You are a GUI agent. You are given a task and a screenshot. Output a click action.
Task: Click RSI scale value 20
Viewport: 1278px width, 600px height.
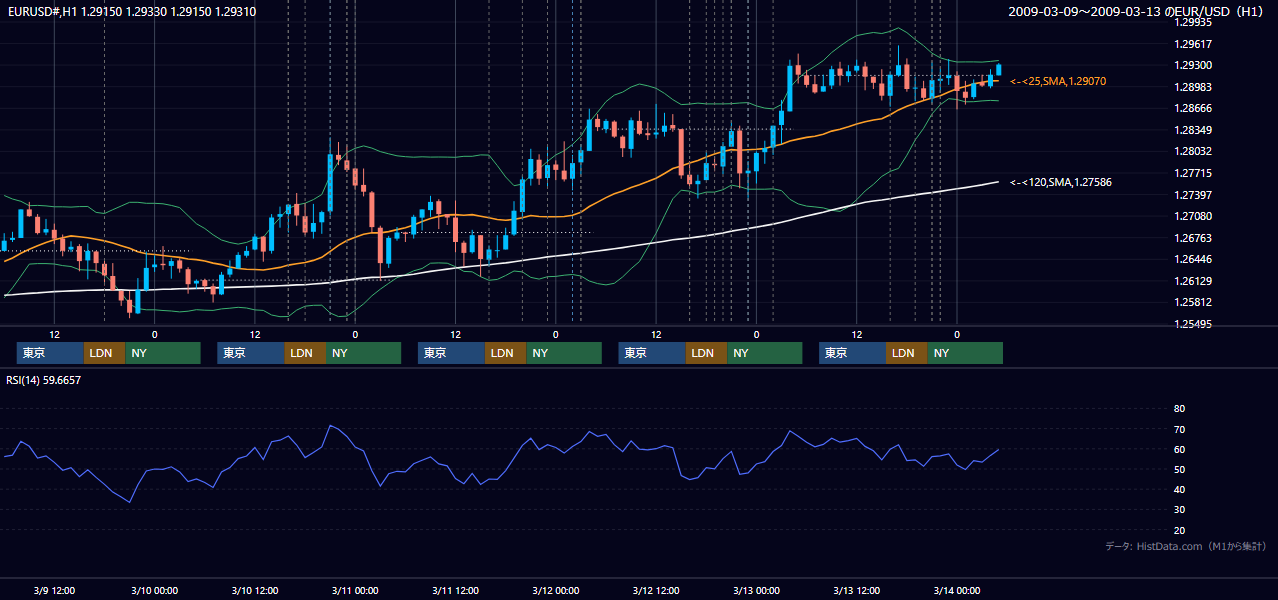click(x=1179, y=530)
